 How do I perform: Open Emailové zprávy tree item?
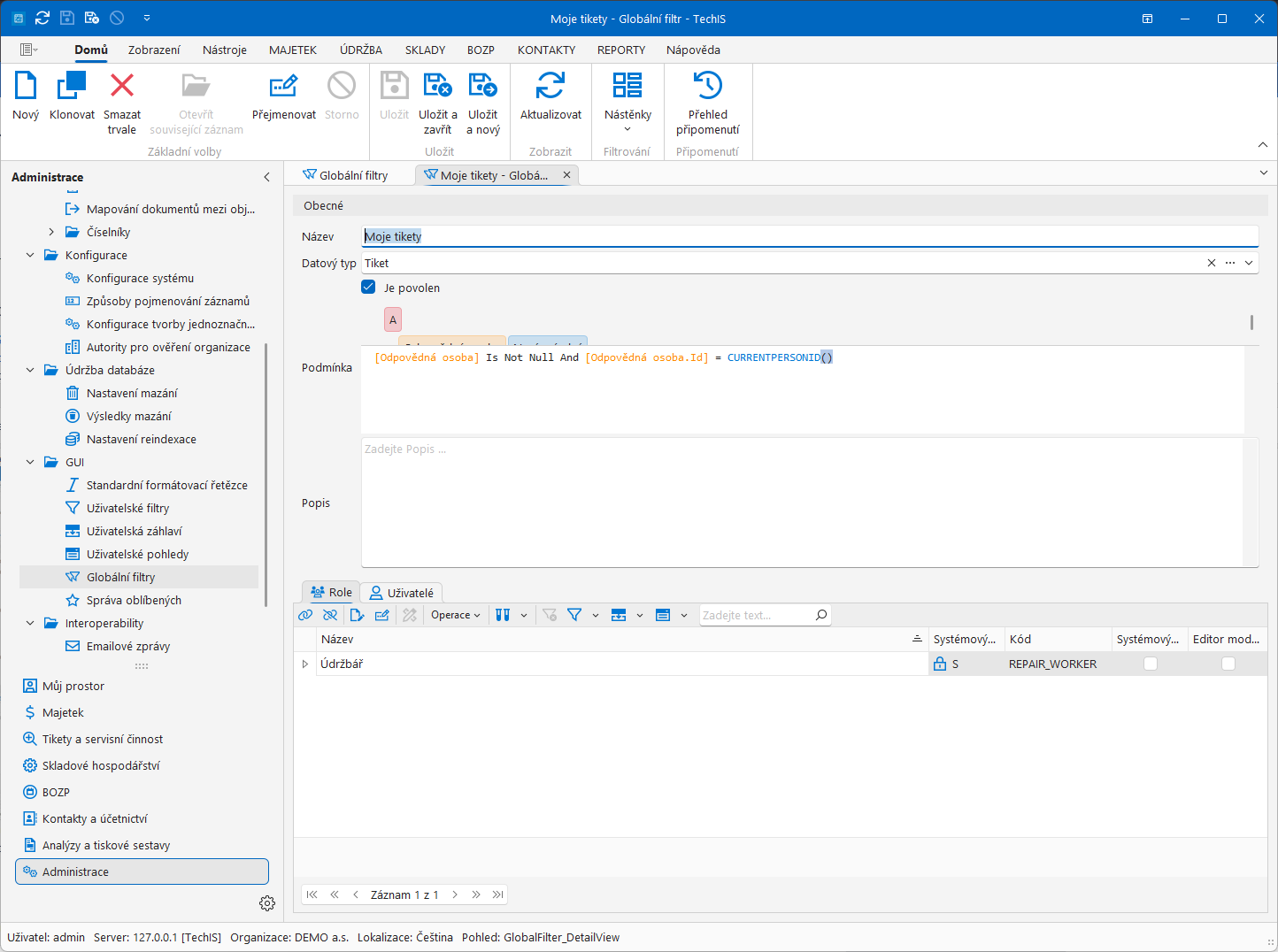coord(128,646)
